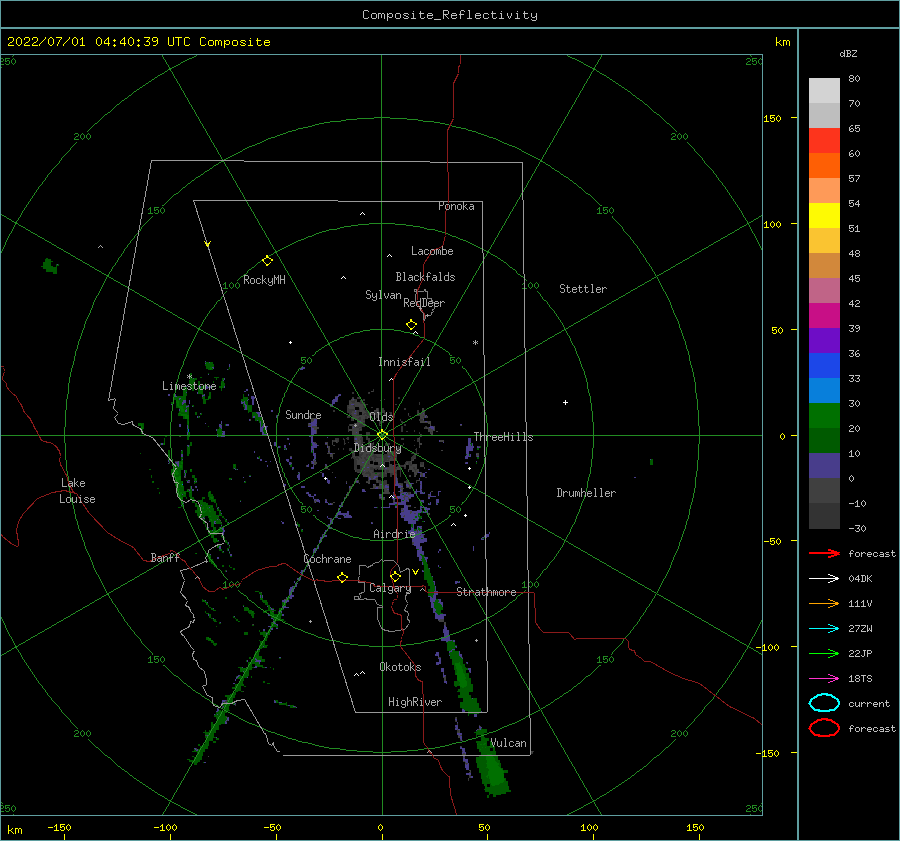Screen dimensions: 900x841
Task: Click the red forecast arrow in legend
Action: point(824,553)
